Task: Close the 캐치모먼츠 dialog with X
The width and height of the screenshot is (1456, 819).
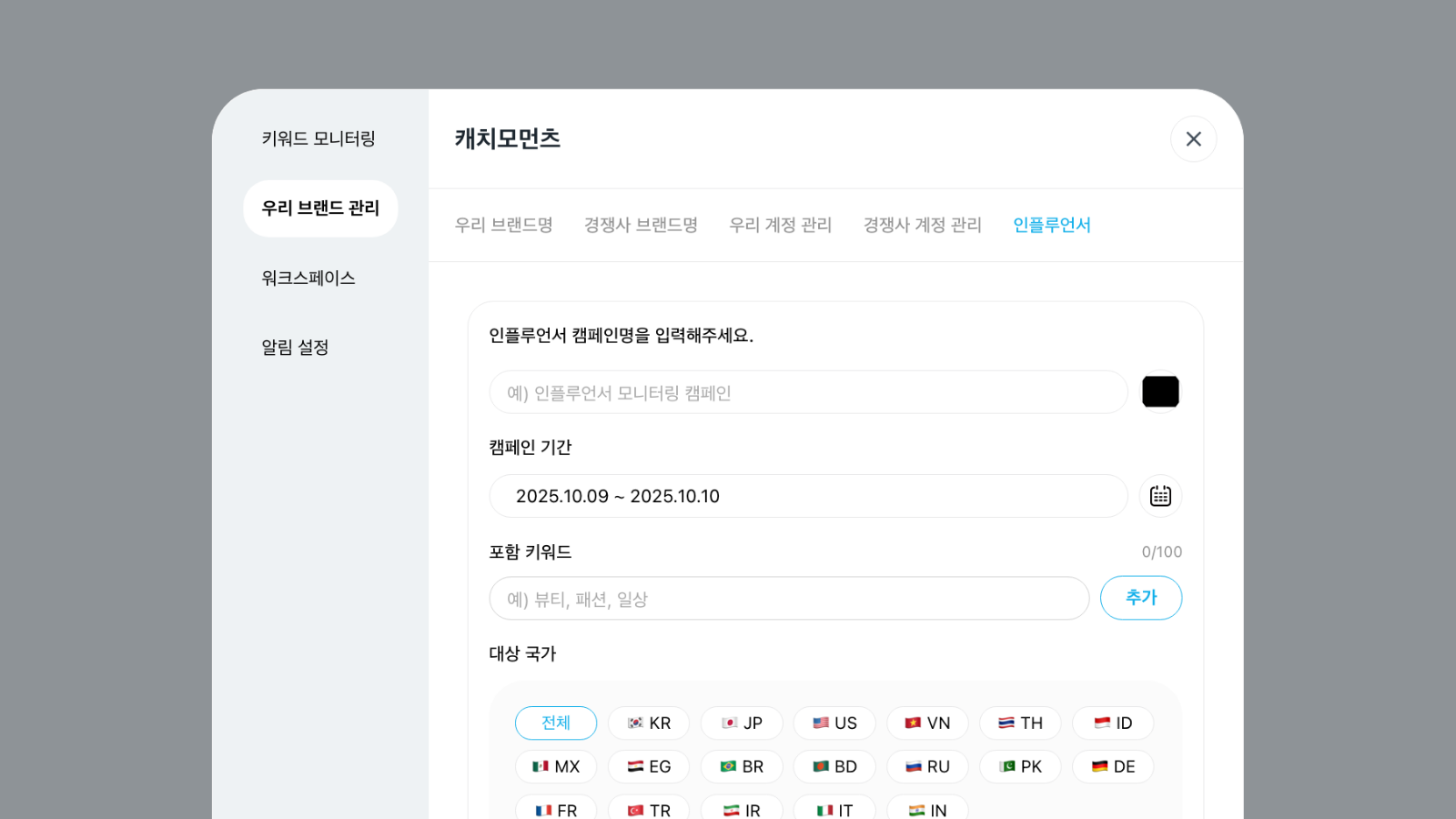Action: (x=1193, y=139)
